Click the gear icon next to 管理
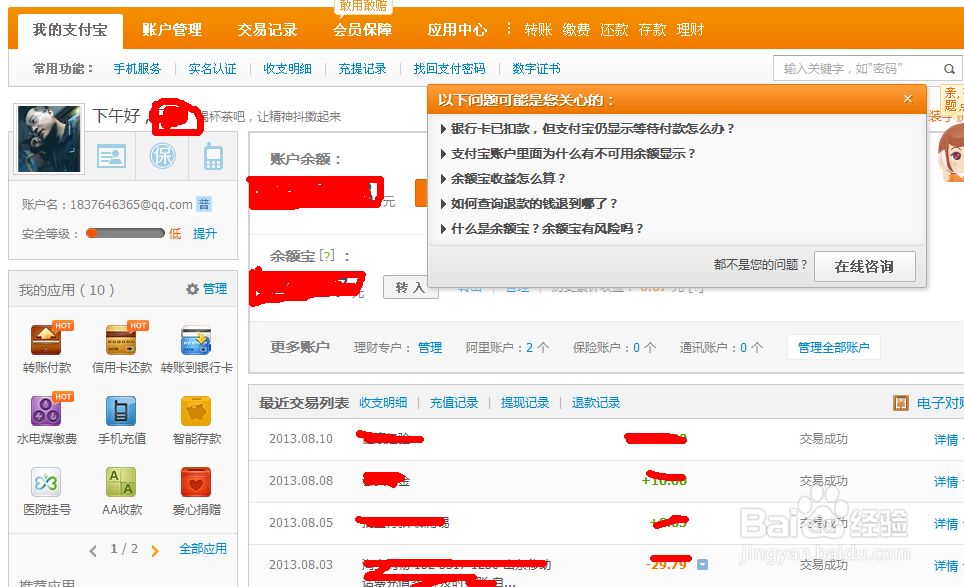Viewport: 964px width, 587px height. click(x=192, y=289)
